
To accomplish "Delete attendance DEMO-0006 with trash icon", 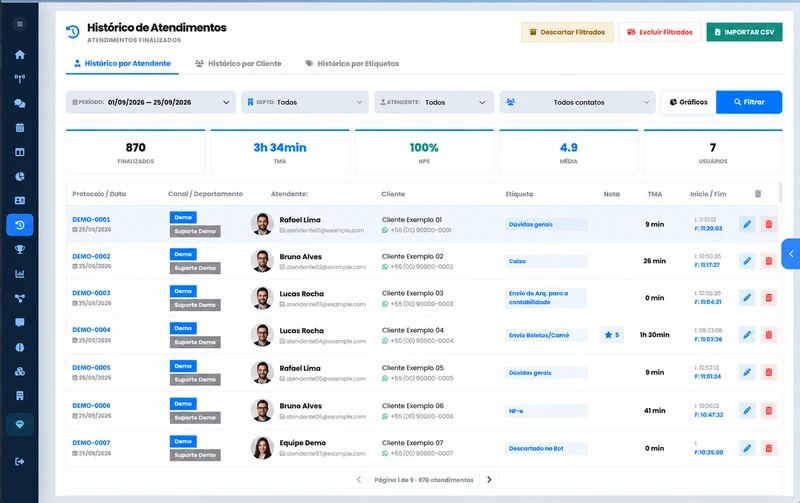I will tap(768, 410).
